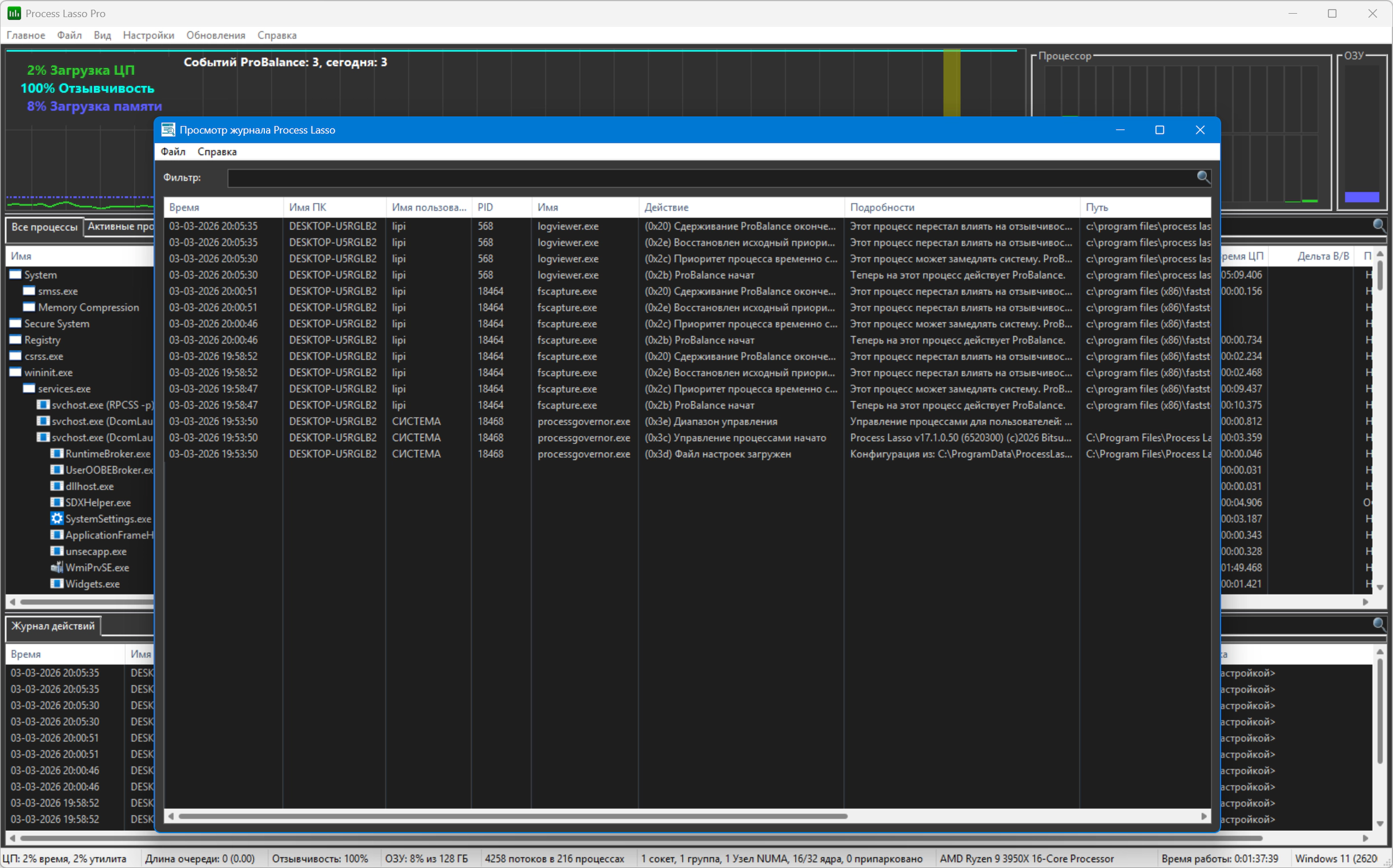
Task: Click the process list search magnifier icon
Action: [x=1378, y=225]
